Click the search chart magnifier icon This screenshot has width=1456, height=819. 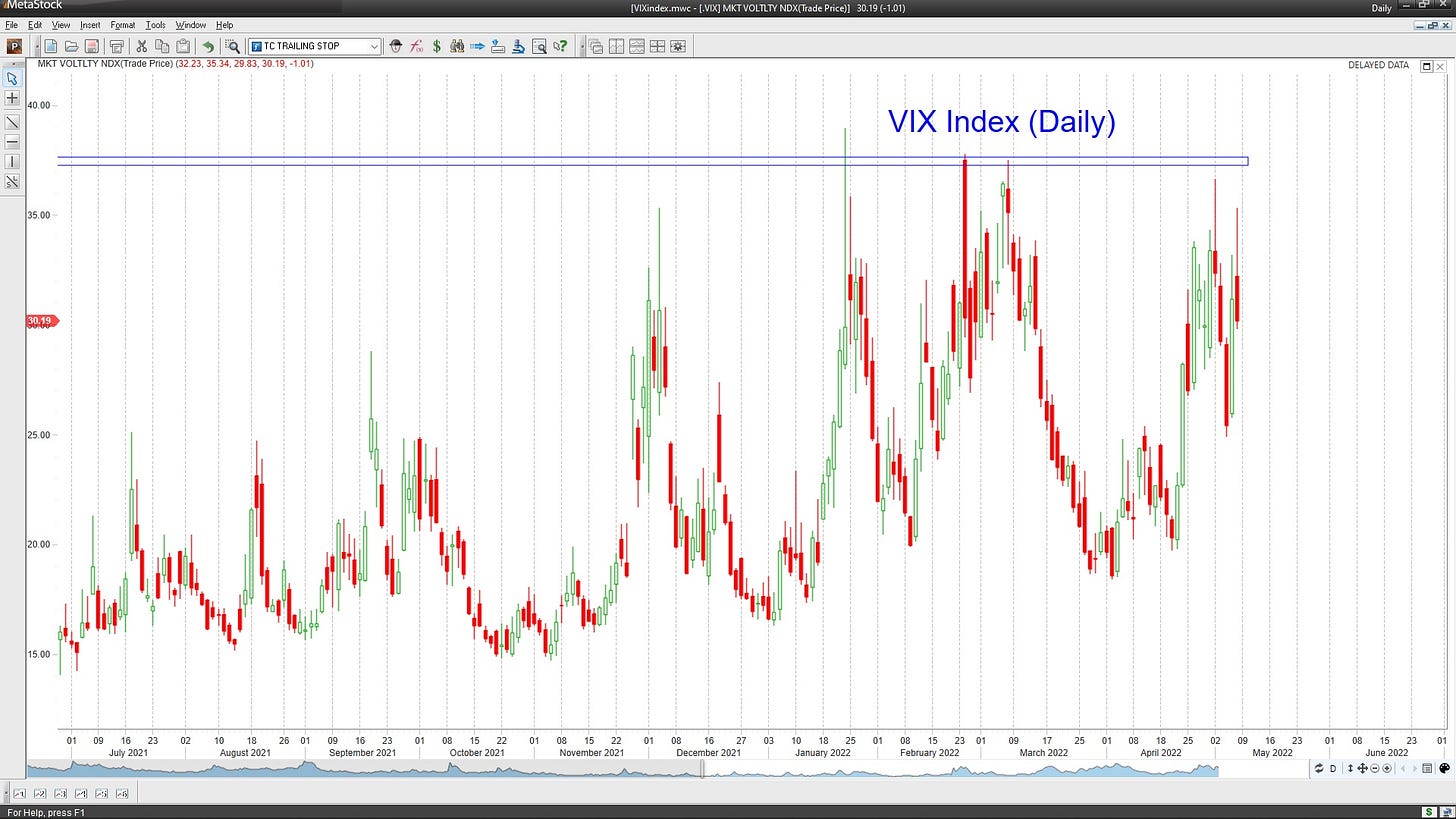(x=540, y=46)
